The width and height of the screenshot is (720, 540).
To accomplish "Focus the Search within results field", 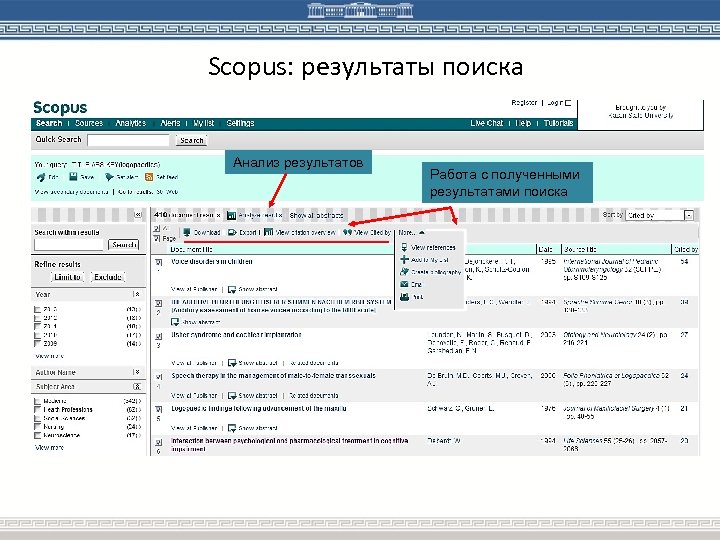I will coord(70,245).
